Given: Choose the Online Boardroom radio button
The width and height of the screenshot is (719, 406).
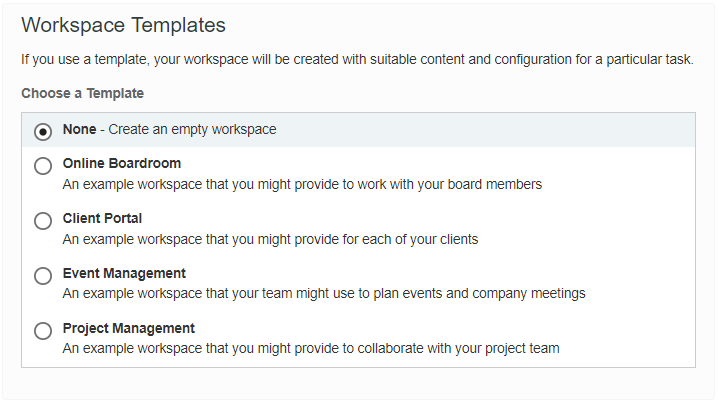Looking at the screenshot, I should tap(43, 166).
